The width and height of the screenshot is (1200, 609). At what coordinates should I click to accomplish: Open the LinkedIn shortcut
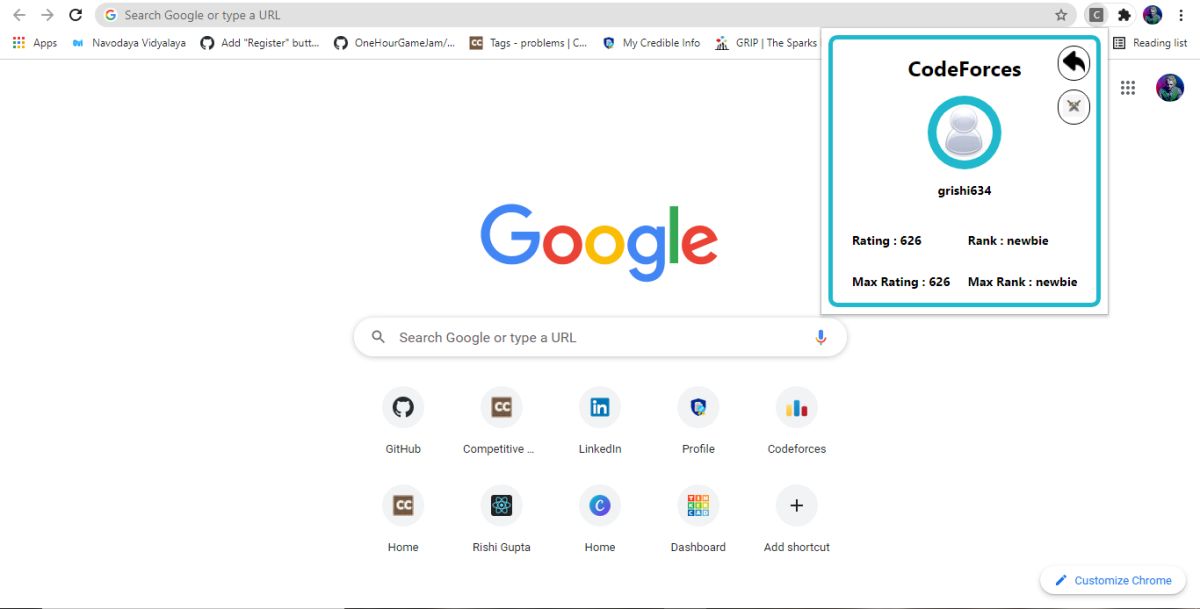[600, 421]
